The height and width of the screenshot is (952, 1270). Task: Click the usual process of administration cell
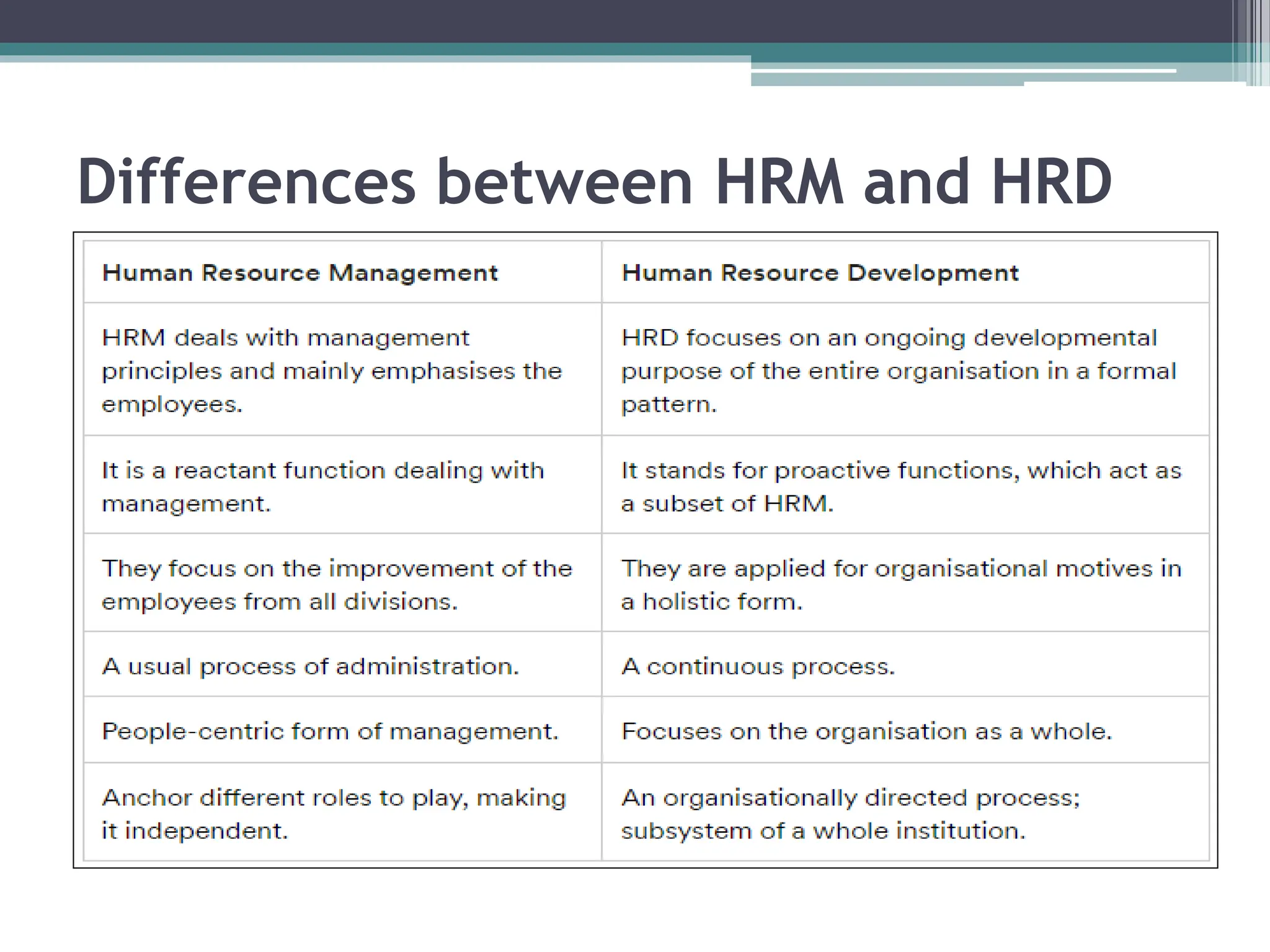(310, 666)
